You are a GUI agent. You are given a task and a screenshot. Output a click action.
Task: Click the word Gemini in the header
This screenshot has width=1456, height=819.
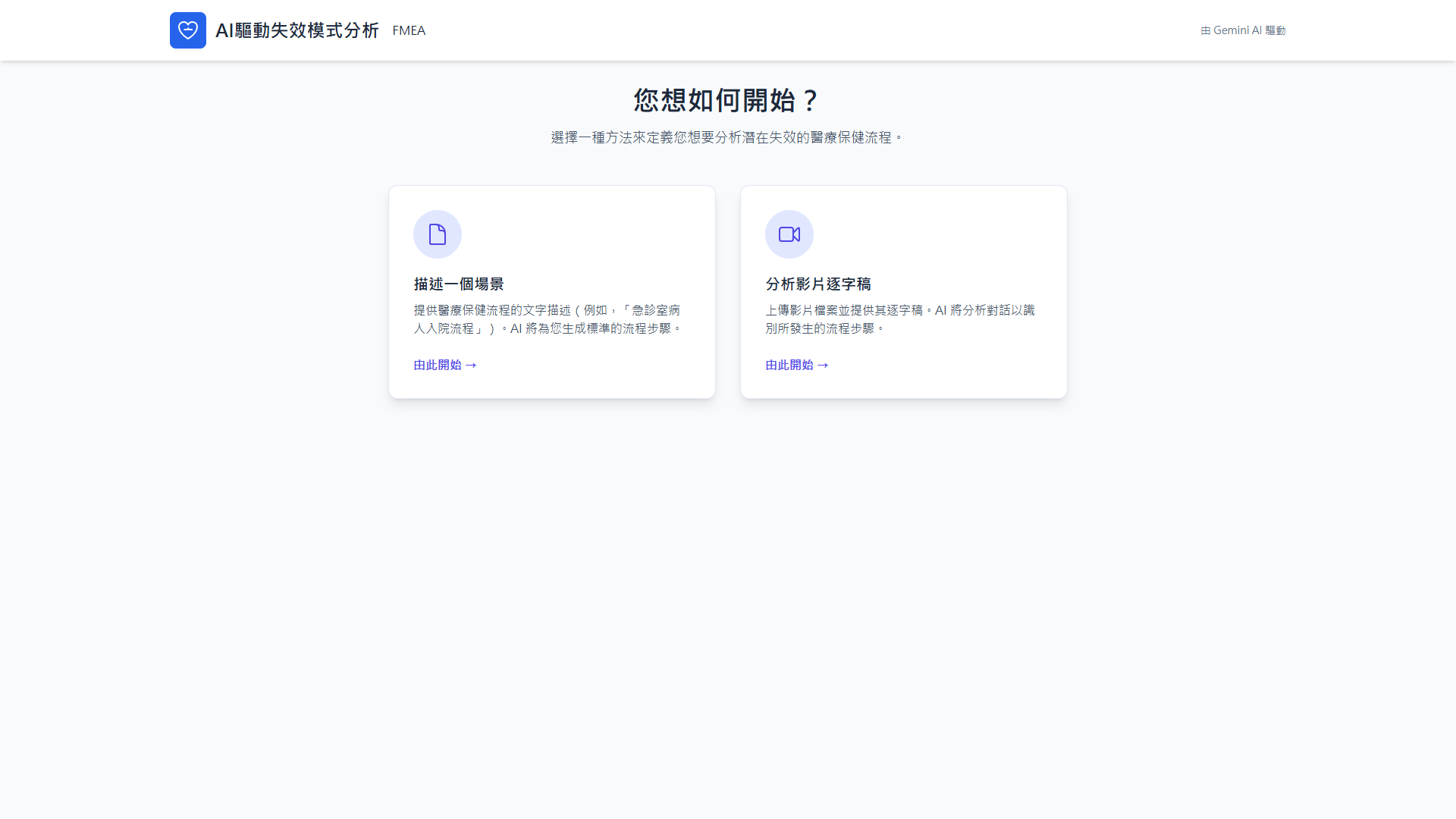coord(1231,30)
